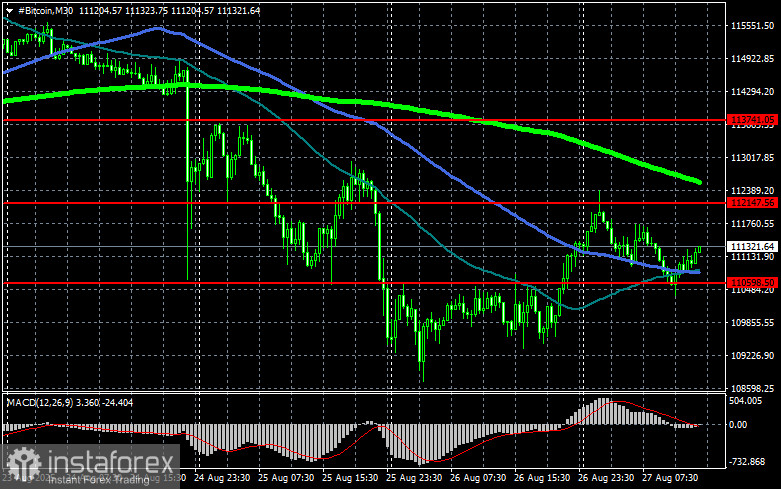
Task: Select price scale value 114922.85
Action: tap(752, 59)
